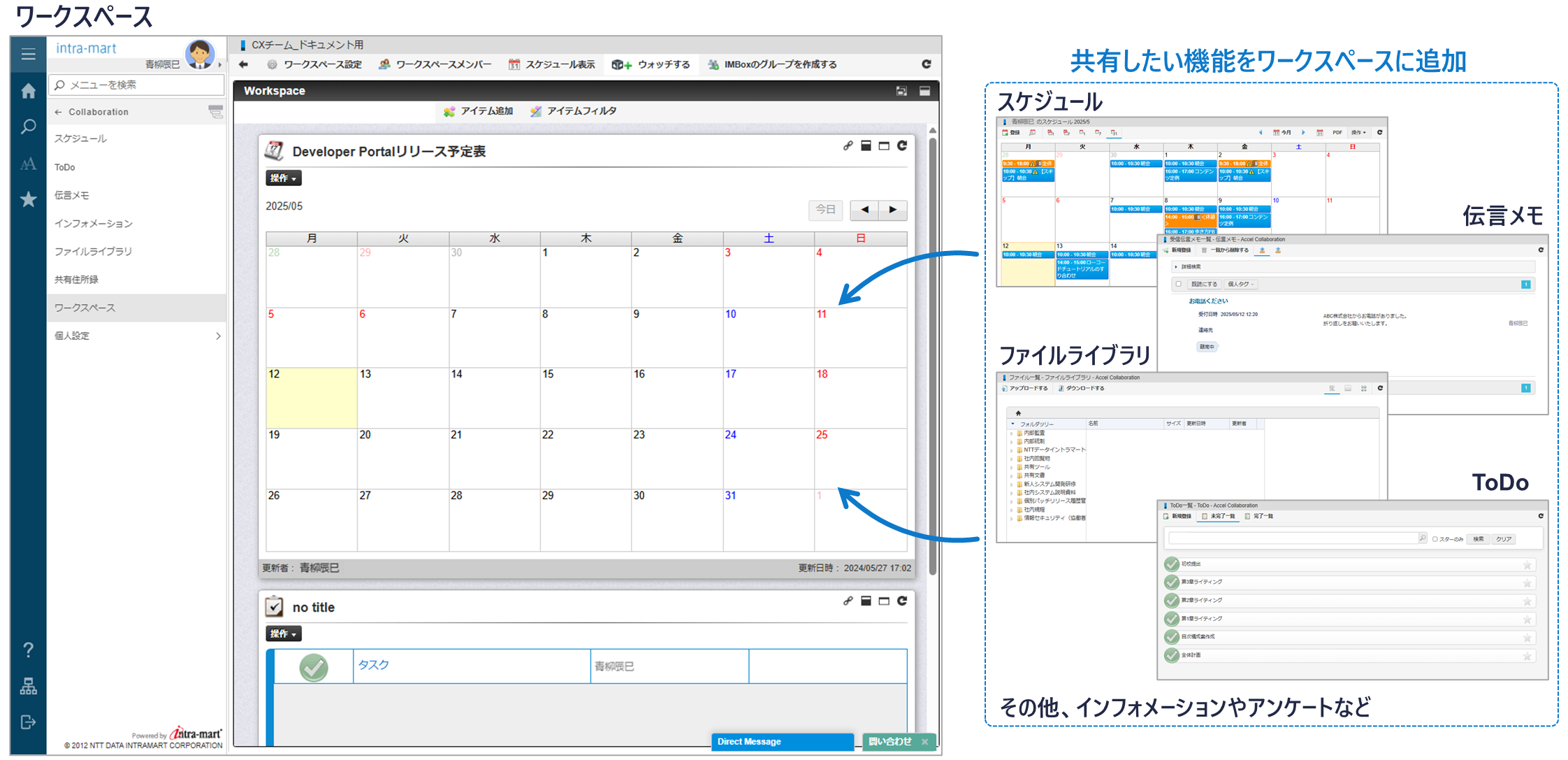Click the link icon on no title item
Image resolution: width=1568 pixels, height=760 pixels.
848,601
